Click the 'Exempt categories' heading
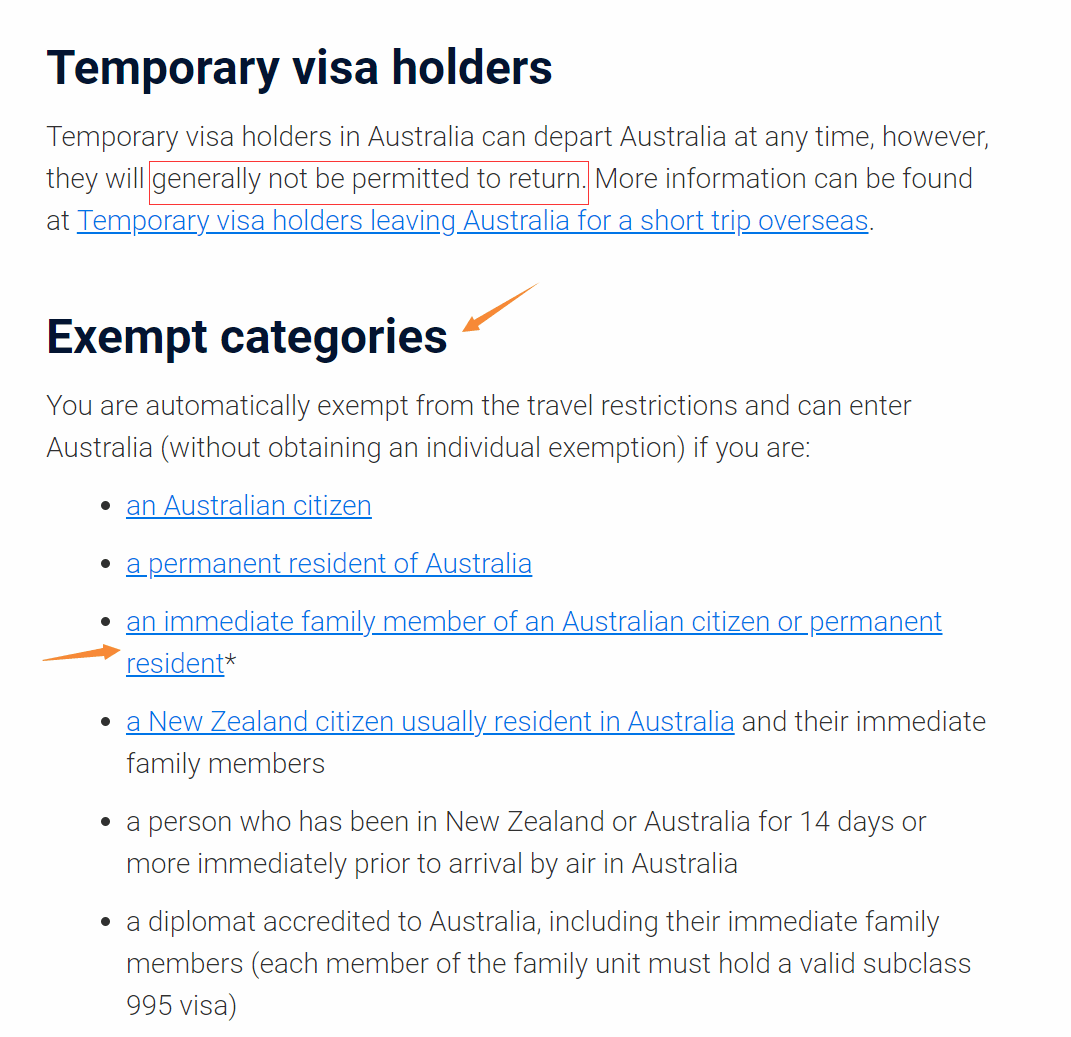1071x1037 pixels. (247, 337)
